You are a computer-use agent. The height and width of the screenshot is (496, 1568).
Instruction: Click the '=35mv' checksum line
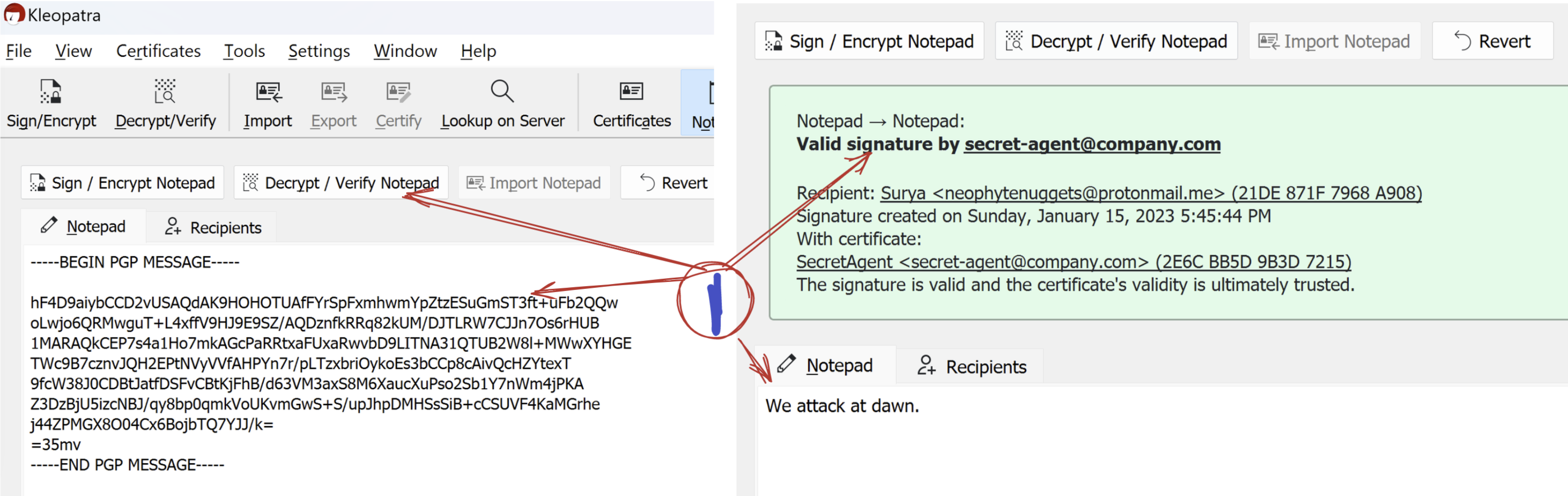tap(55, 445)
